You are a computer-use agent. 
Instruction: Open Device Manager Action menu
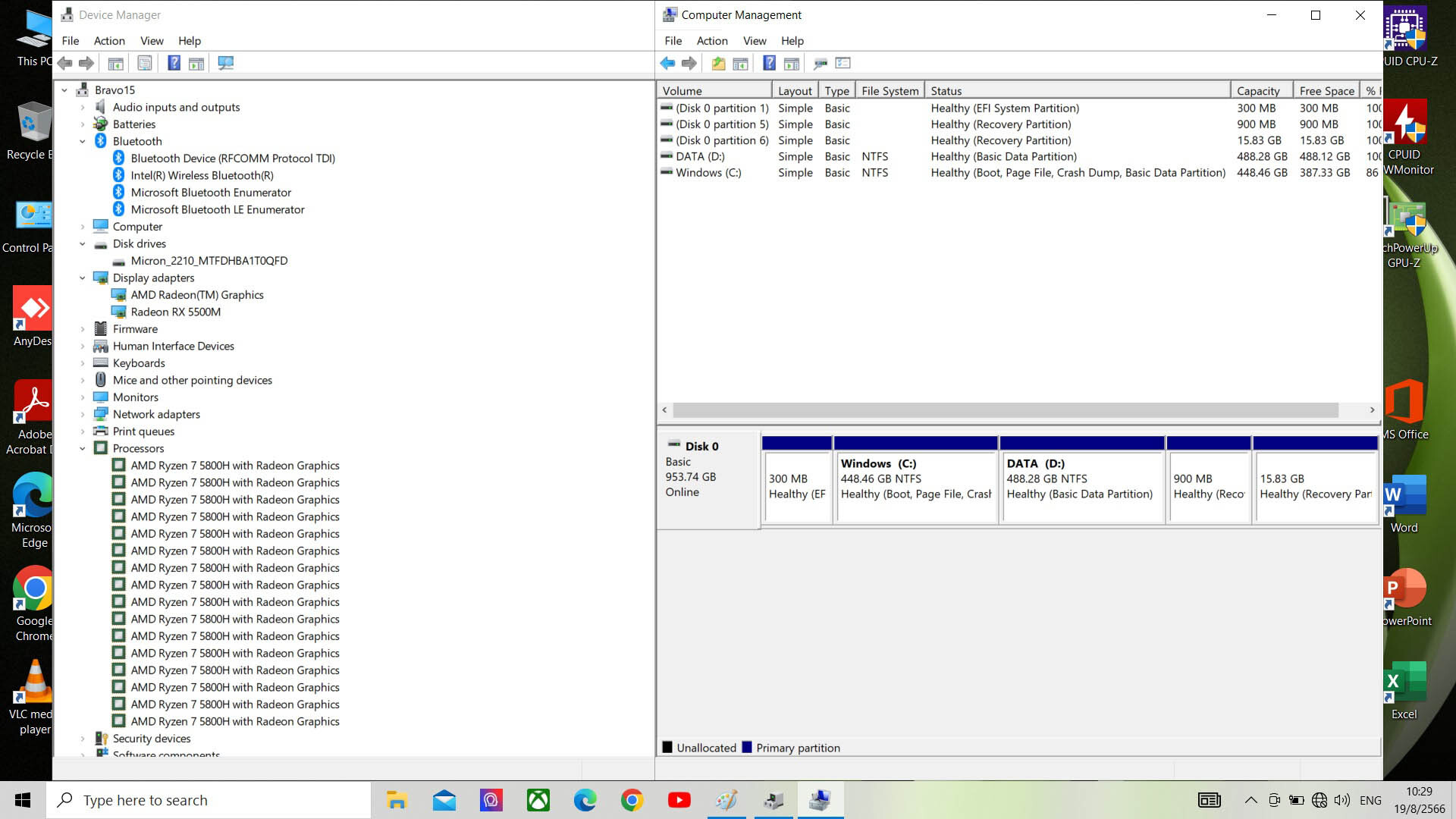(x=109, y=41)
